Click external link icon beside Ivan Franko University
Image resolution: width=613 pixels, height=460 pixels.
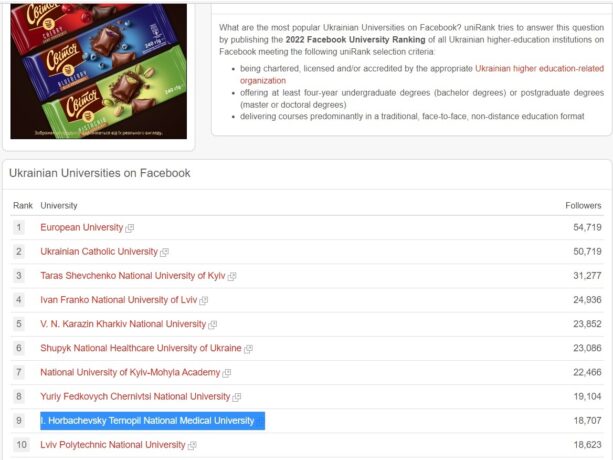coord(204,300)
